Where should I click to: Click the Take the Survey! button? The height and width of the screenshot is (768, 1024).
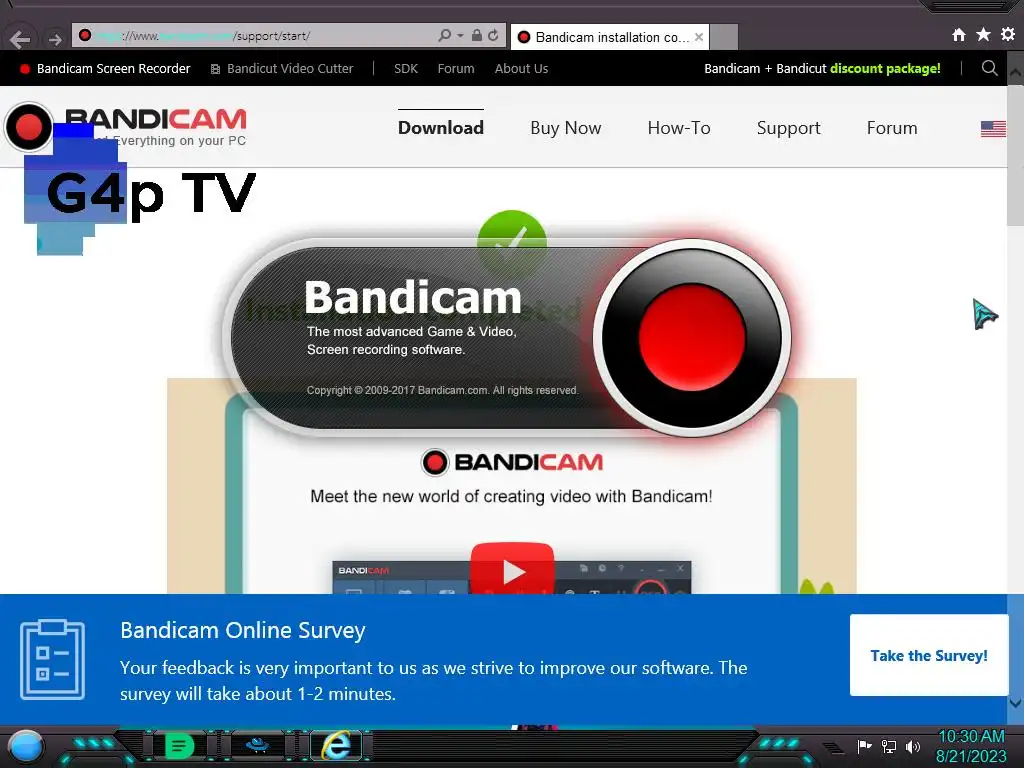(x=928, y=655)
